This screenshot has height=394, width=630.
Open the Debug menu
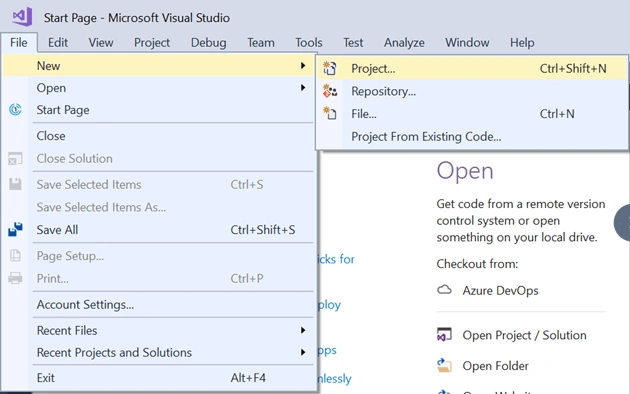(209, 43)
